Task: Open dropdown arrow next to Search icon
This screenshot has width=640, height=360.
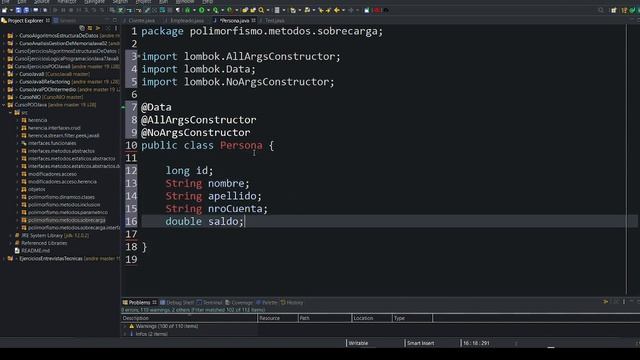Action: pos(268,10)
